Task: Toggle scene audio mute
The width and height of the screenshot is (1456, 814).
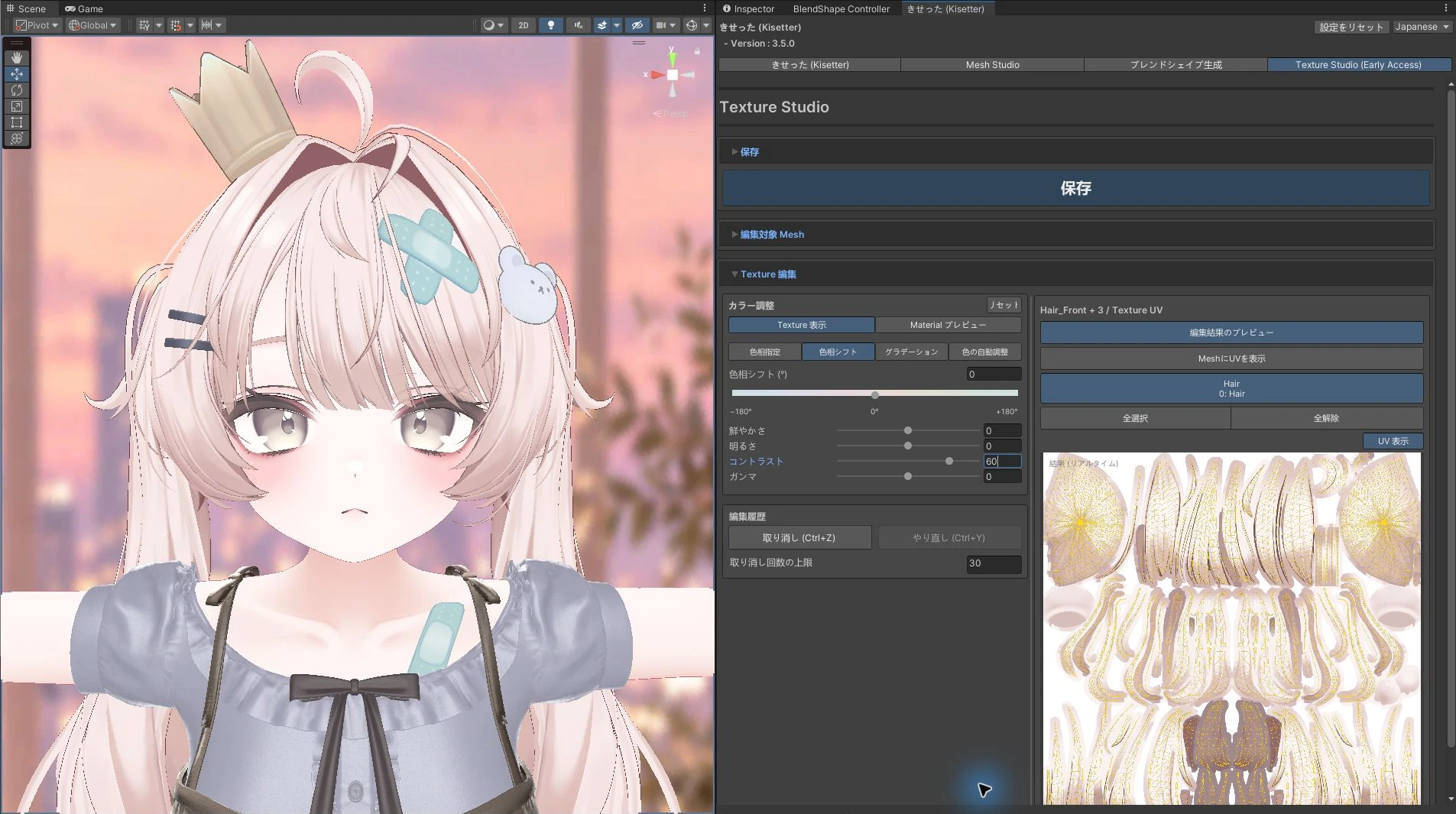Action: [579, 25]
